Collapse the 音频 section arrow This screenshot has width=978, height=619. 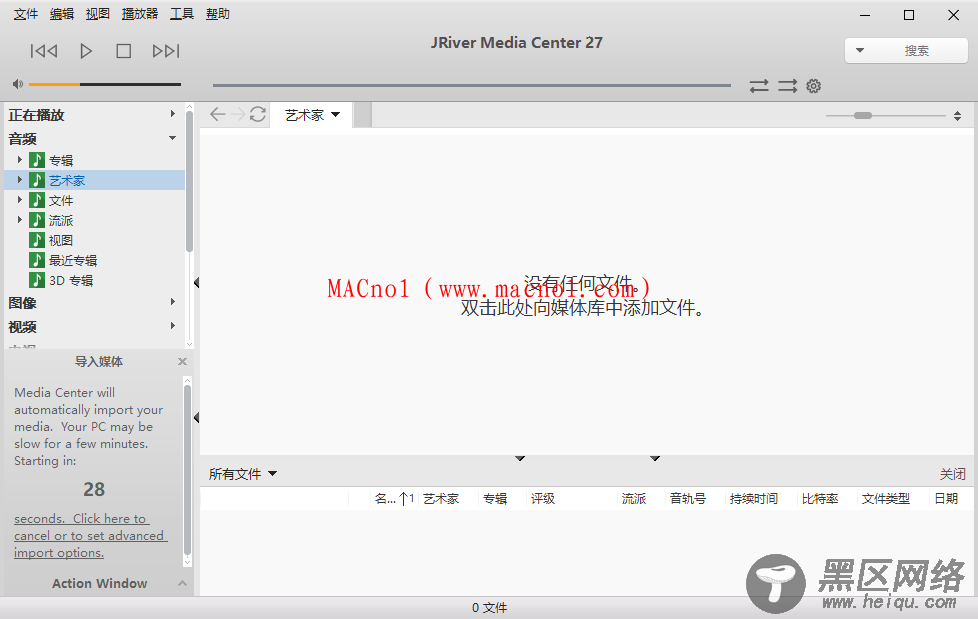click(x=172, y=138)
